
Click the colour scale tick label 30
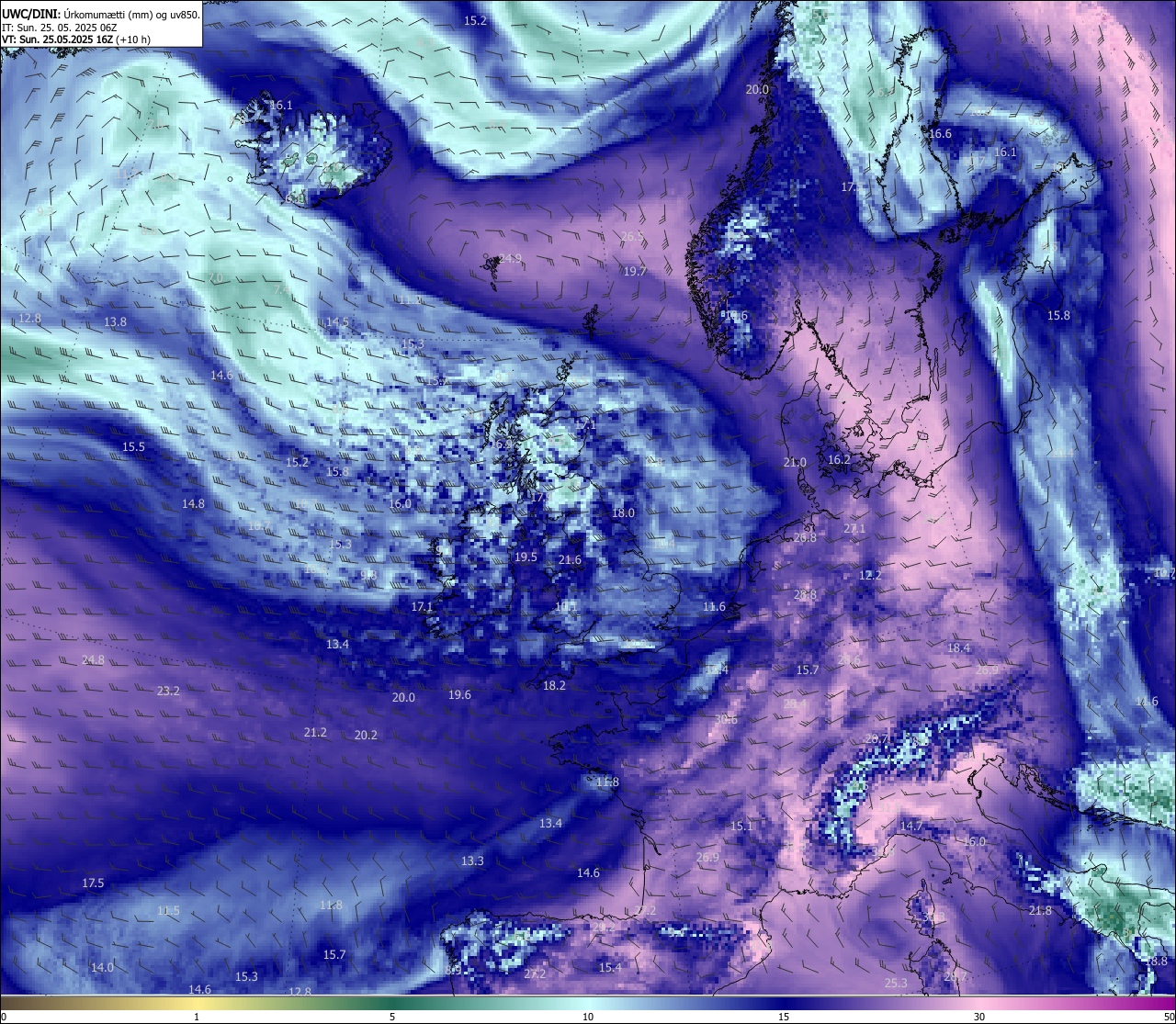tap(979, 1016)
